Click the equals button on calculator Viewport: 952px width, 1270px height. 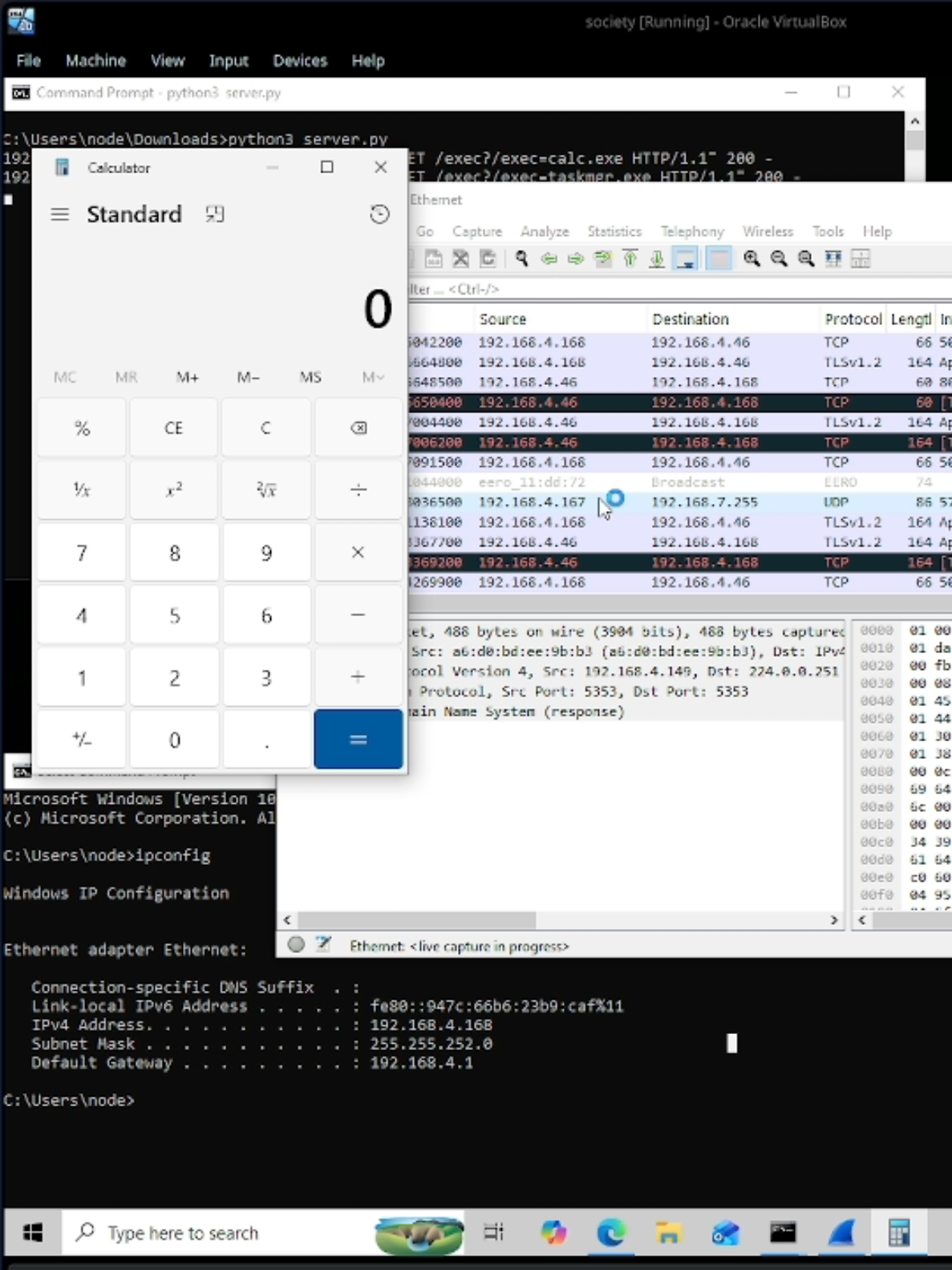(359, 739)
